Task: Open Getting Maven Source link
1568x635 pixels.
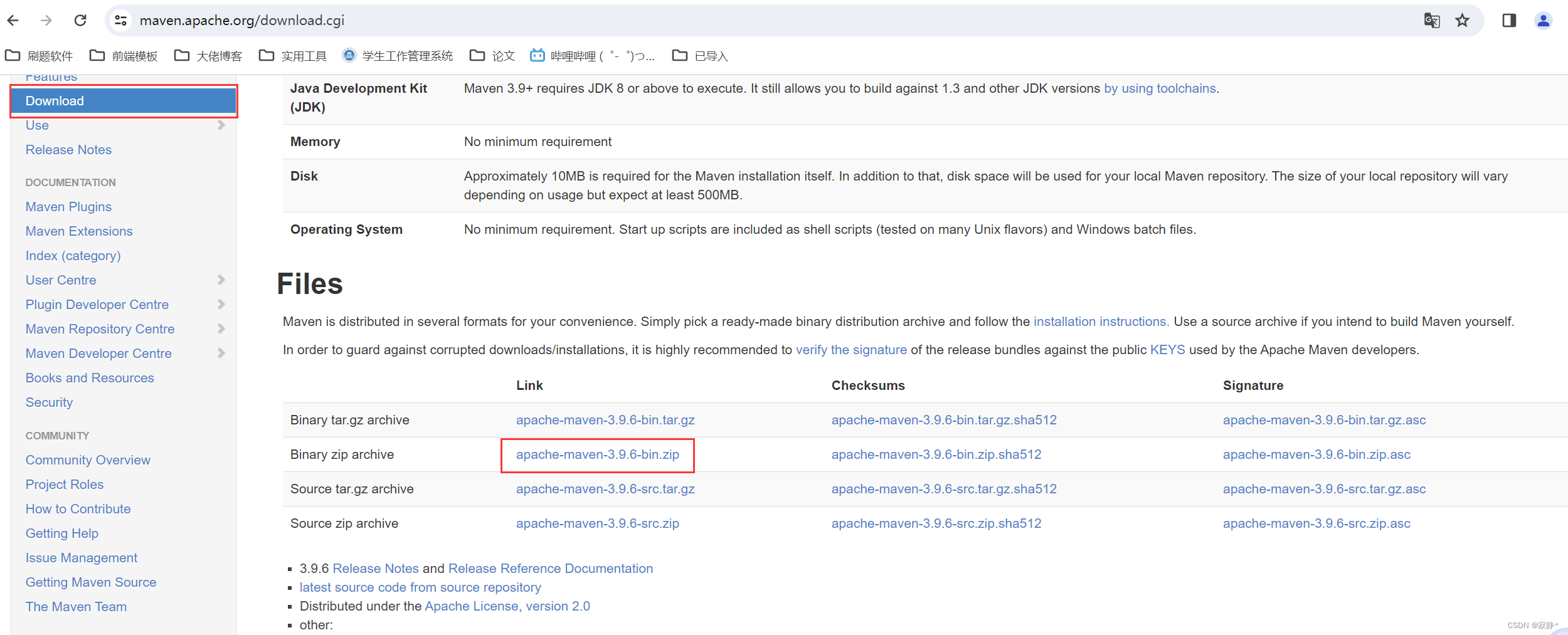Action: pos(91,582)
